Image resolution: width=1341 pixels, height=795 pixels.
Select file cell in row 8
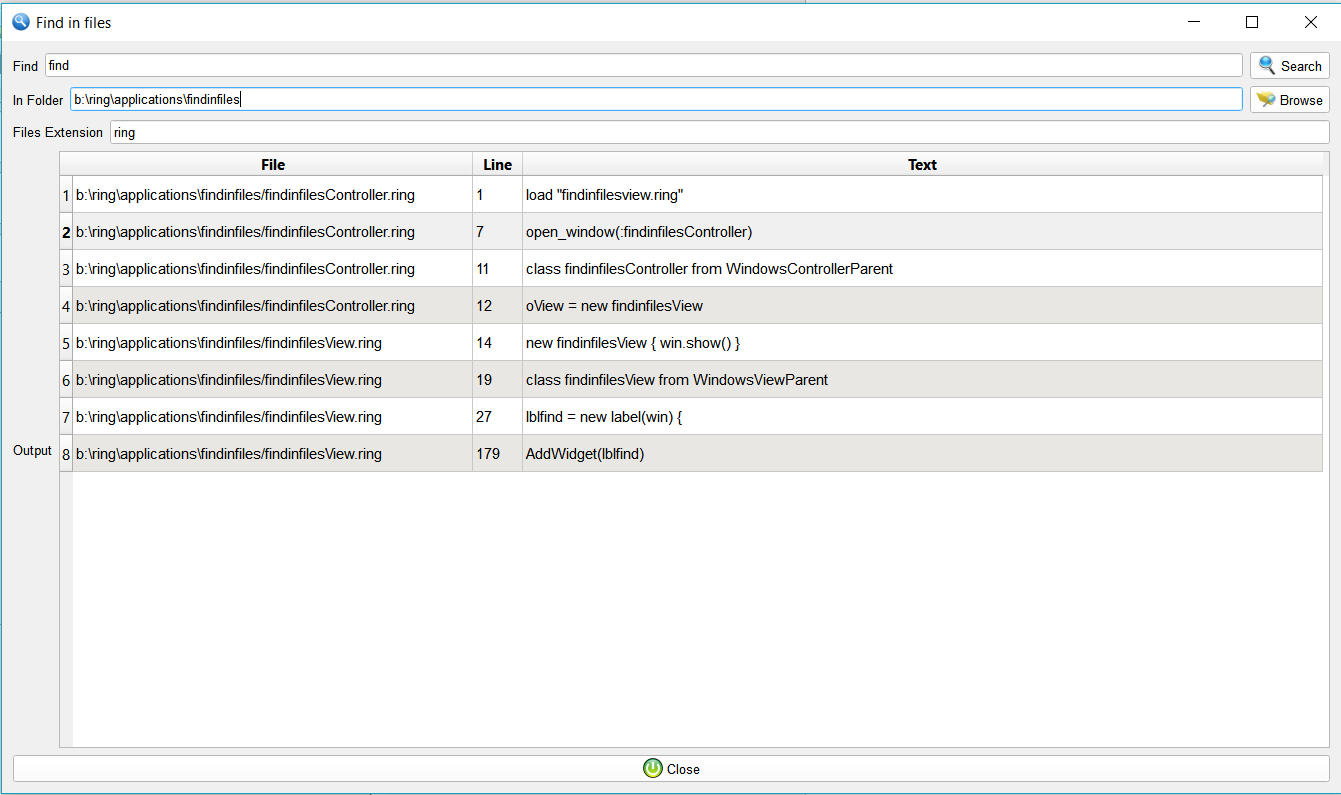pos(273,454)
